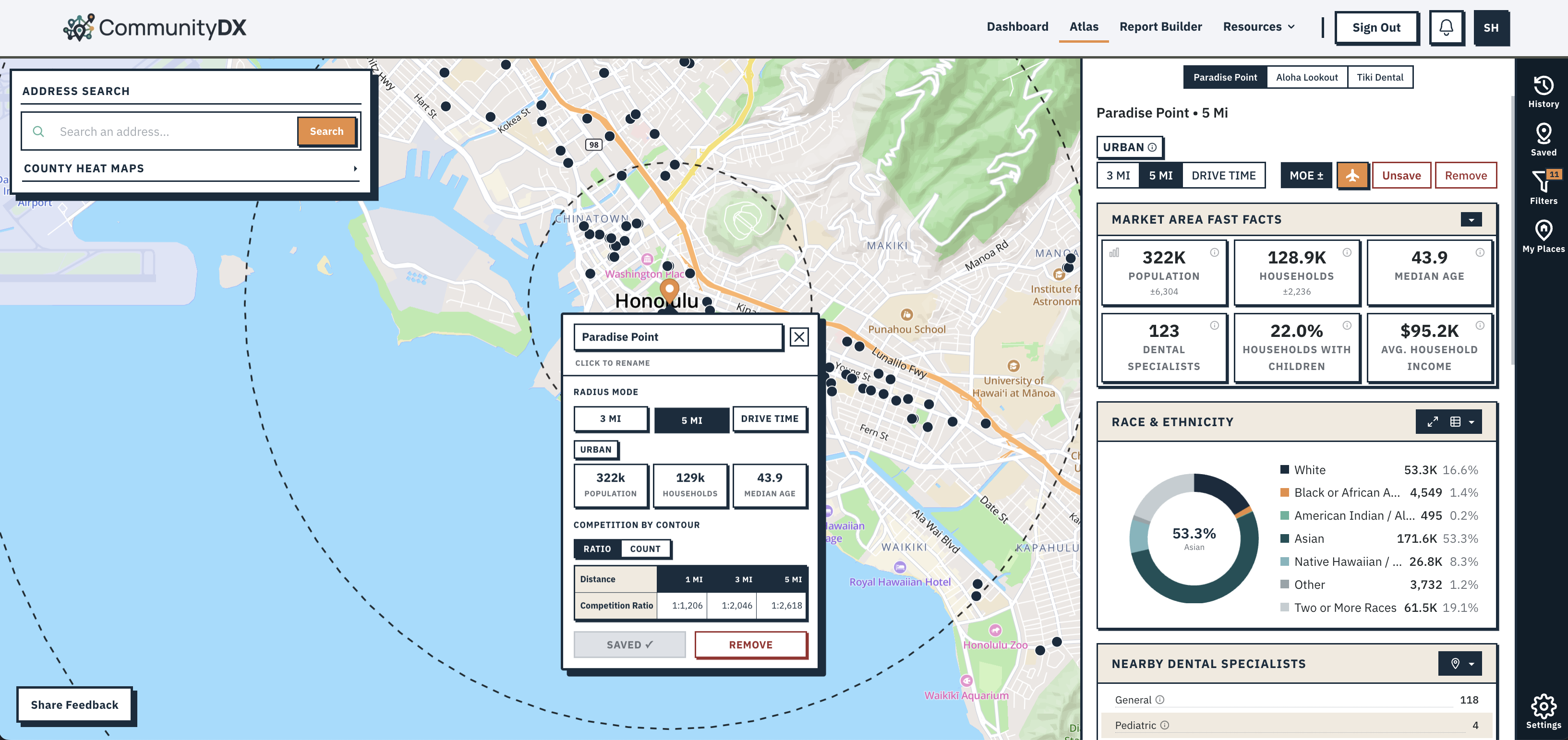Open the History panel
This screenshot has width=1568, height=740.
pyautogui.click(x=1543, y=92)
